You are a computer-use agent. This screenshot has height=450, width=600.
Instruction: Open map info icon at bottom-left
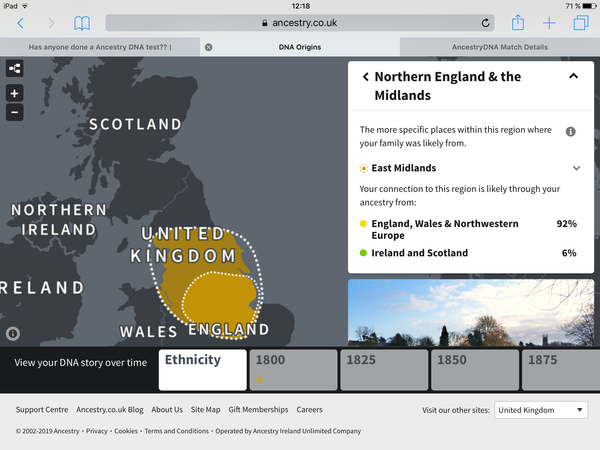13,334
